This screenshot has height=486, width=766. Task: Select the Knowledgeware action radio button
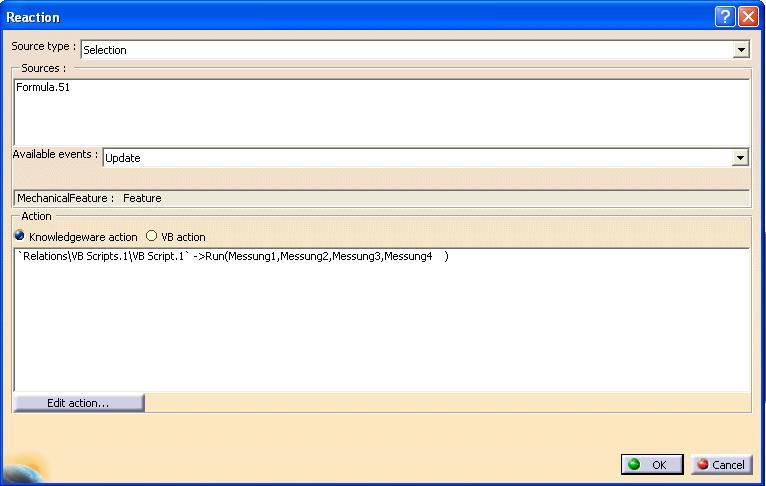pyautogui.click(x=20, y=236)
